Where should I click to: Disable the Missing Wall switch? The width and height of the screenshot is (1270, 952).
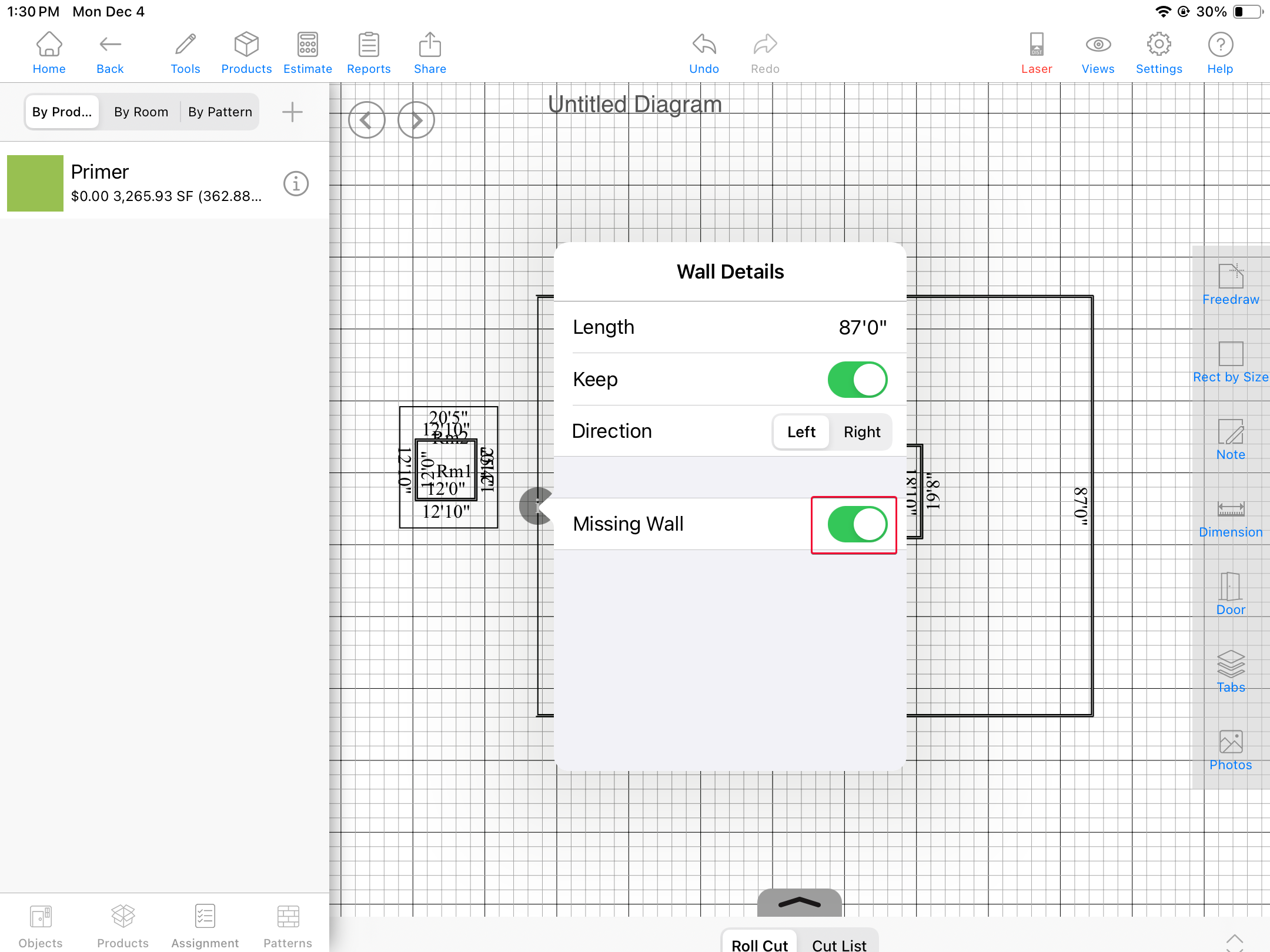pos(857,524)
